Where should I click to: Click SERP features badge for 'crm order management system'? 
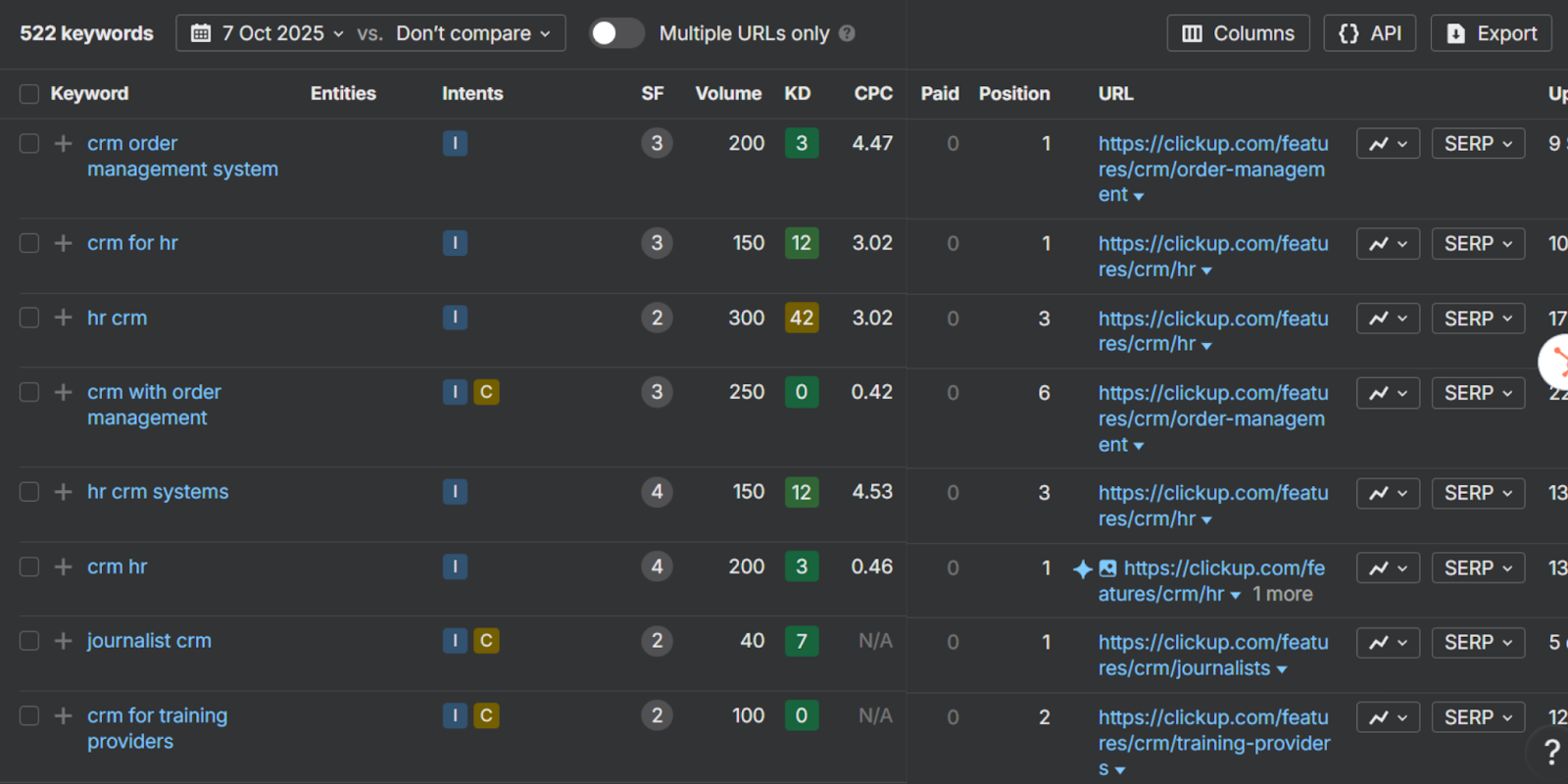(657, 144)
